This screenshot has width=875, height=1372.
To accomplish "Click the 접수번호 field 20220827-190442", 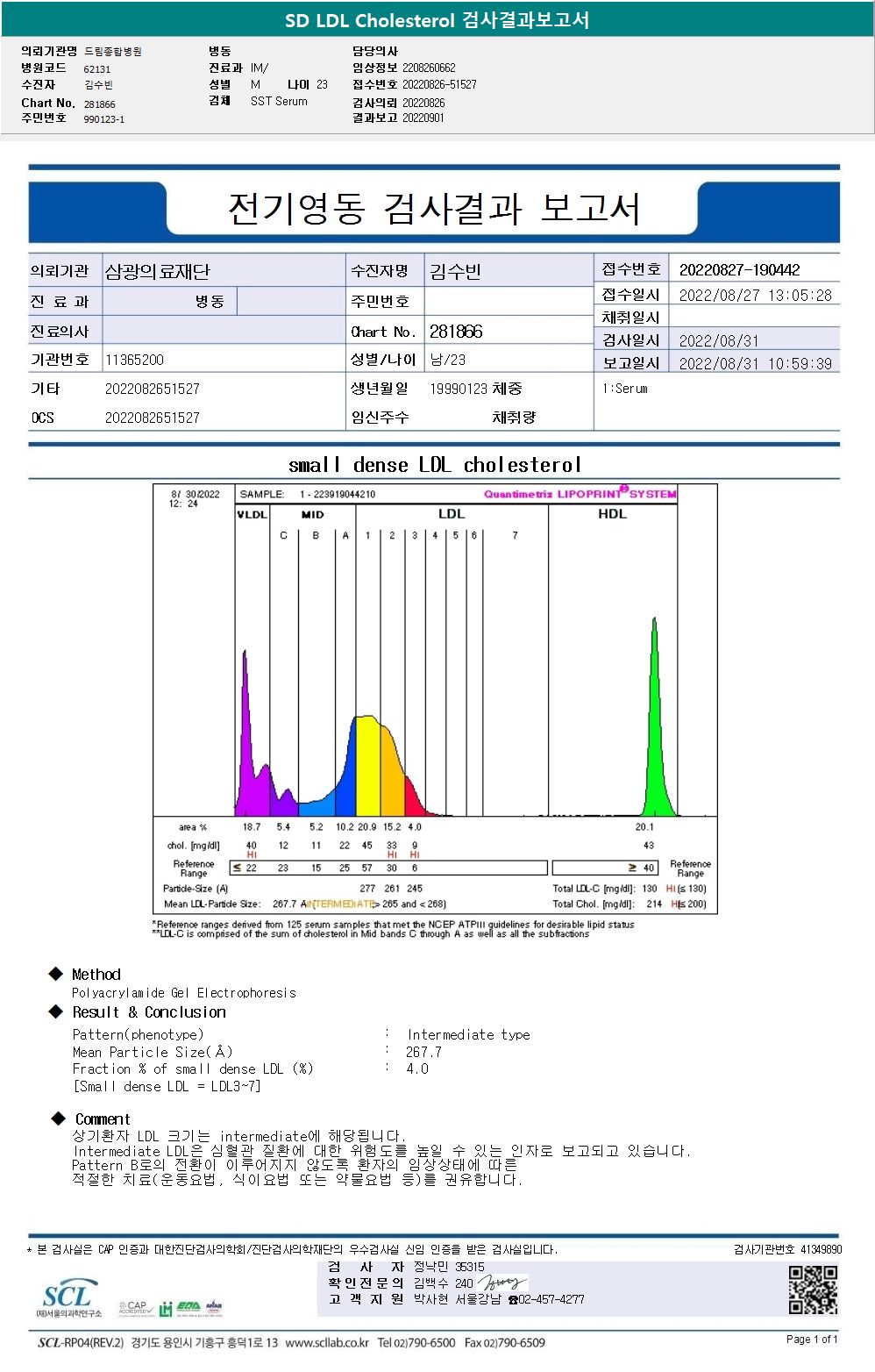I will tap(739, 270).
